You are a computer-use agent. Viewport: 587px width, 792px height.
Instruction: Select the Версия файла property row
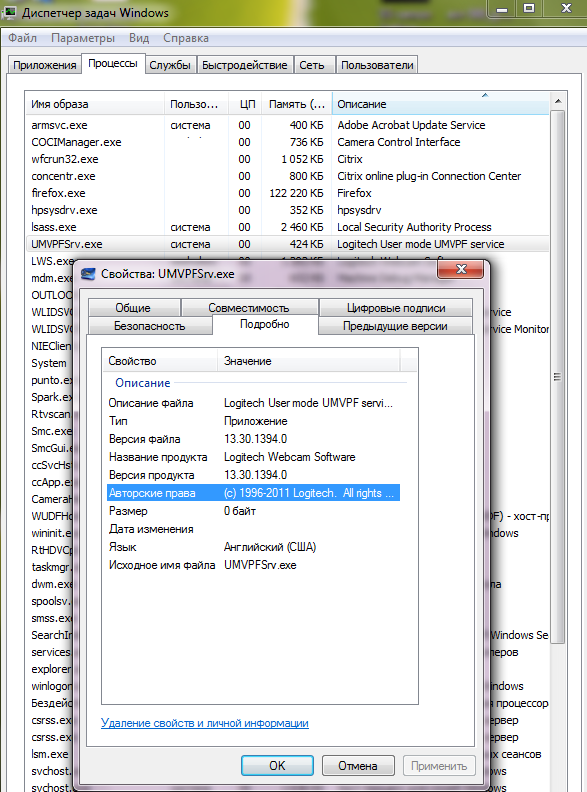[x=253, y=439]
